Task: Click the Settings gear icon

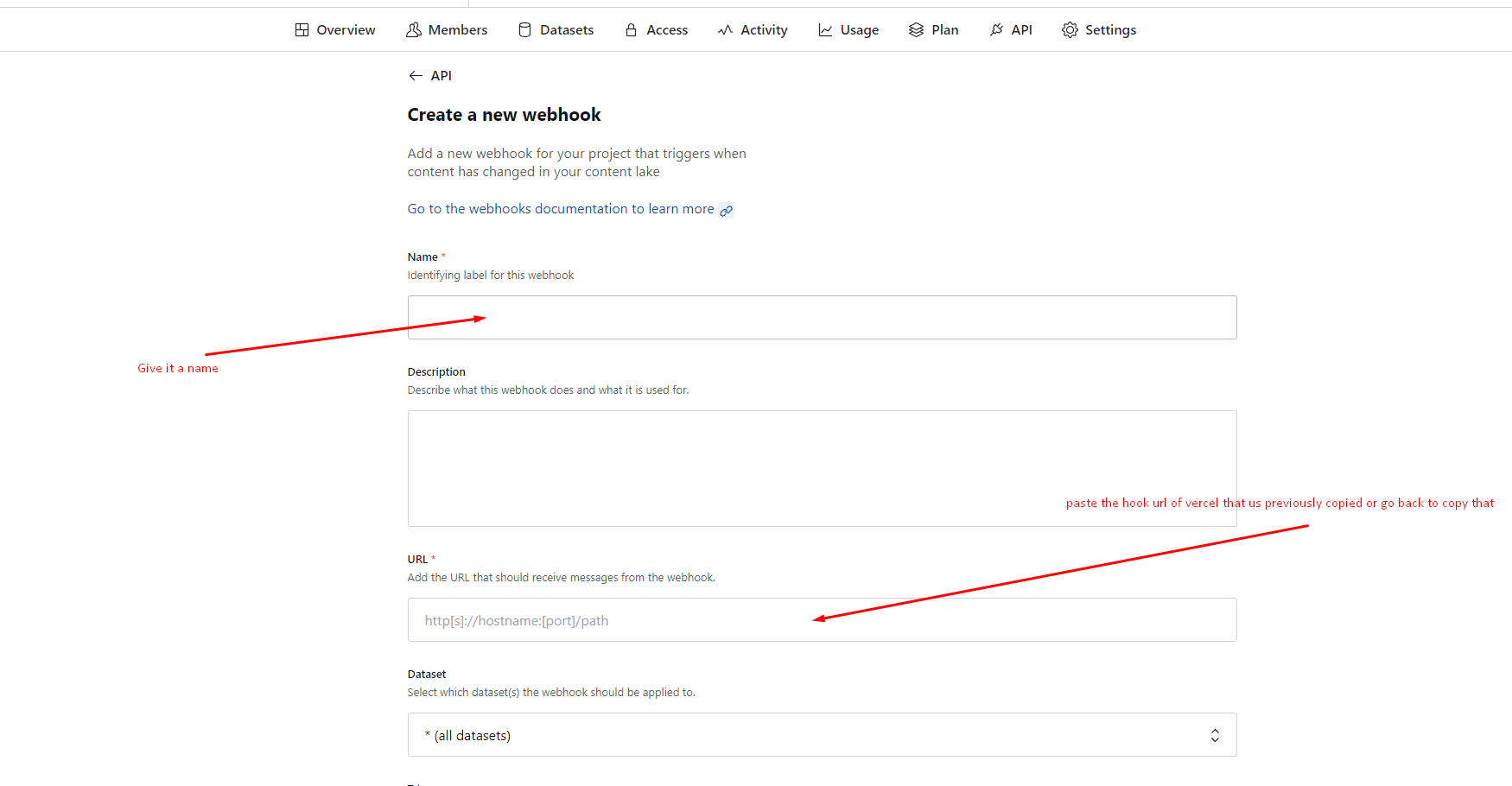Action: [1070, 30]
